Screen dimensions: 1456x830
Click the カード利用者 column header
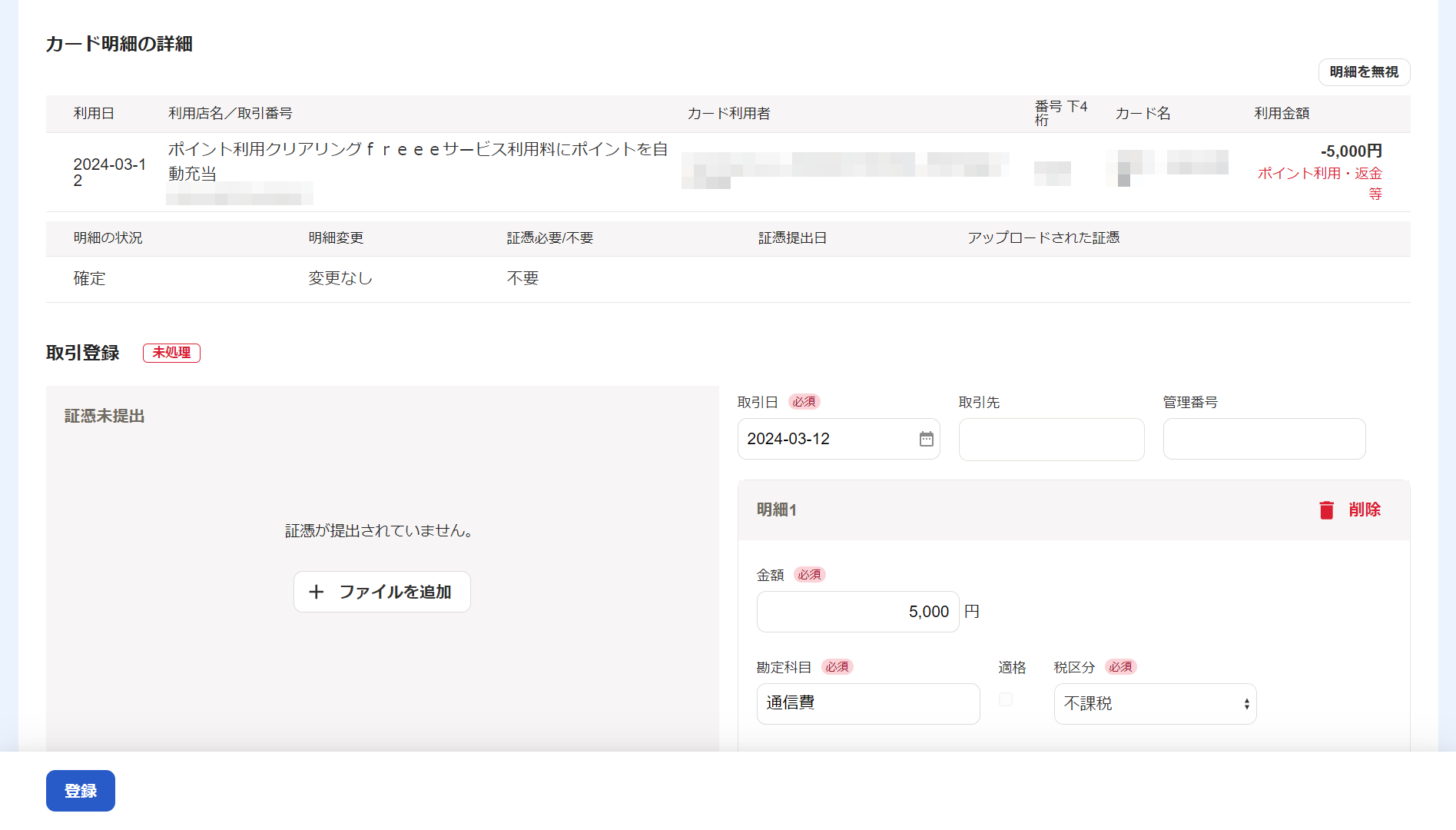[728, 114]
